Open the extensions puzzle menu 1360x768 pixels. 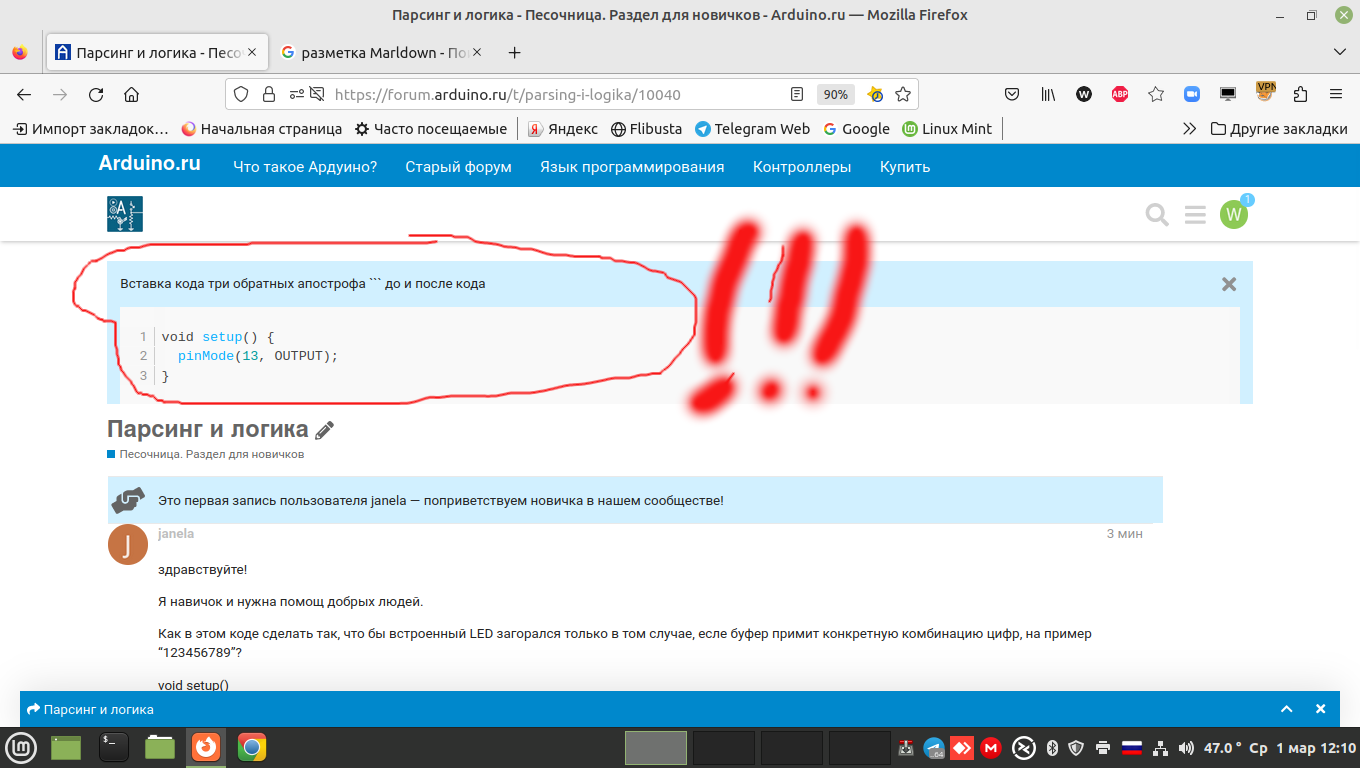1300,94
